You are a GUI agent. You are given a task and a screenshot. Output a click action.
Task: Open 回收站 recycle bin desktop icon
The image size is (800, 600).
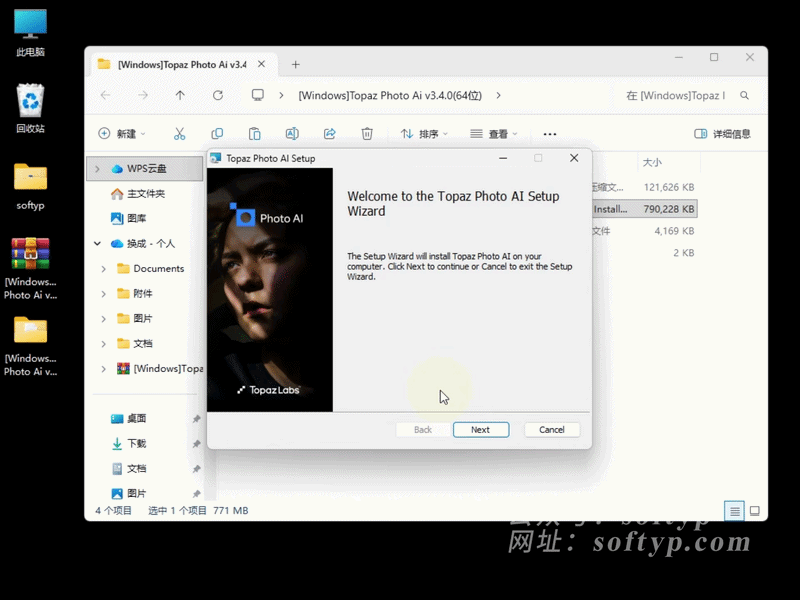(30, 109)
